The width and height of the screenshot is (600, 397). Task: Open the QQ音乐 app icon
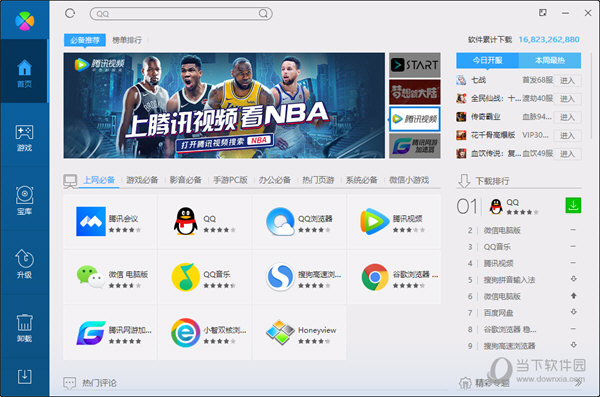click(x=186, y=277)
